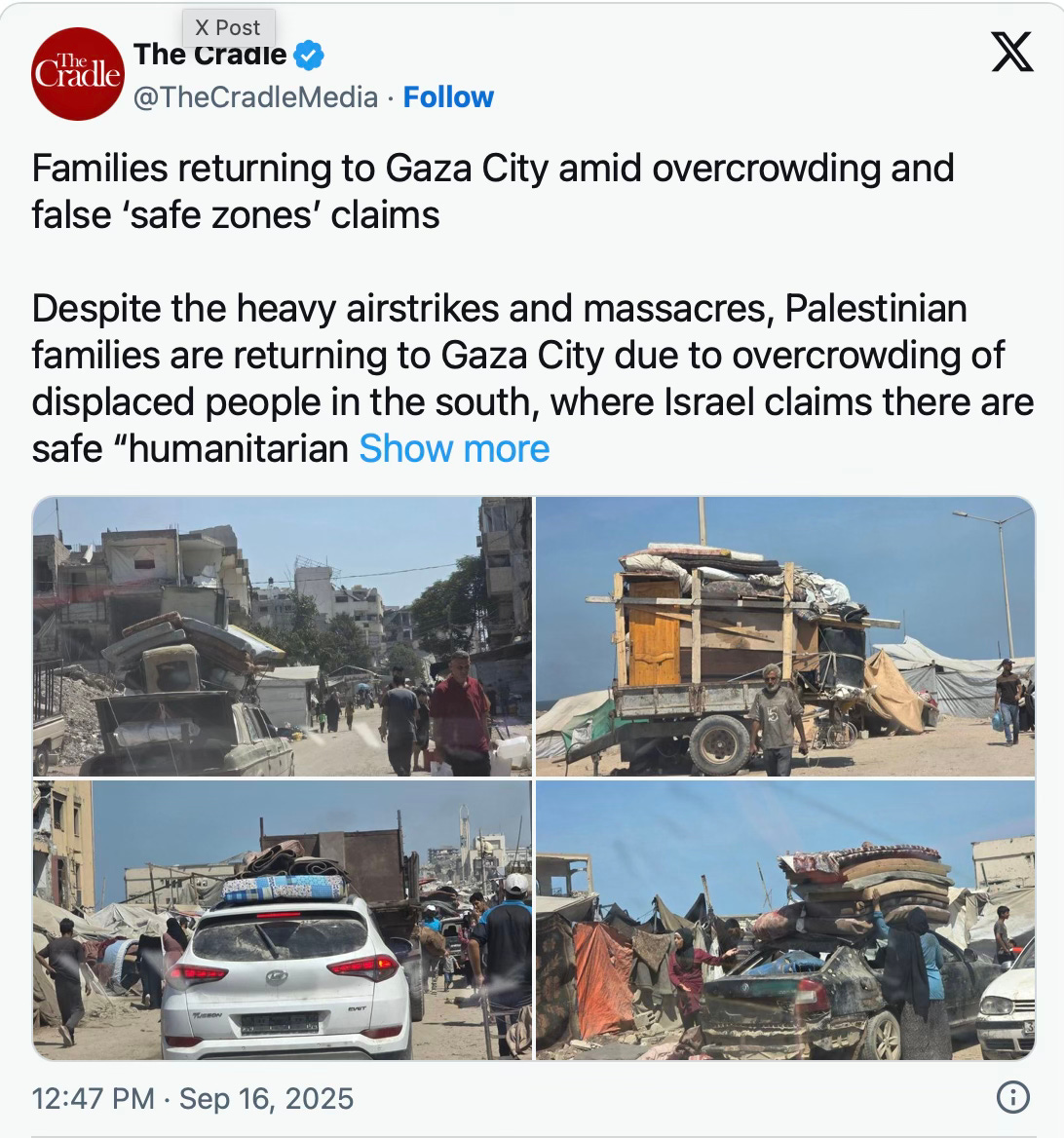The height and width of the screenshot is (1138, 1064).
Task: Open the X logo icon
Action: 1011,52
